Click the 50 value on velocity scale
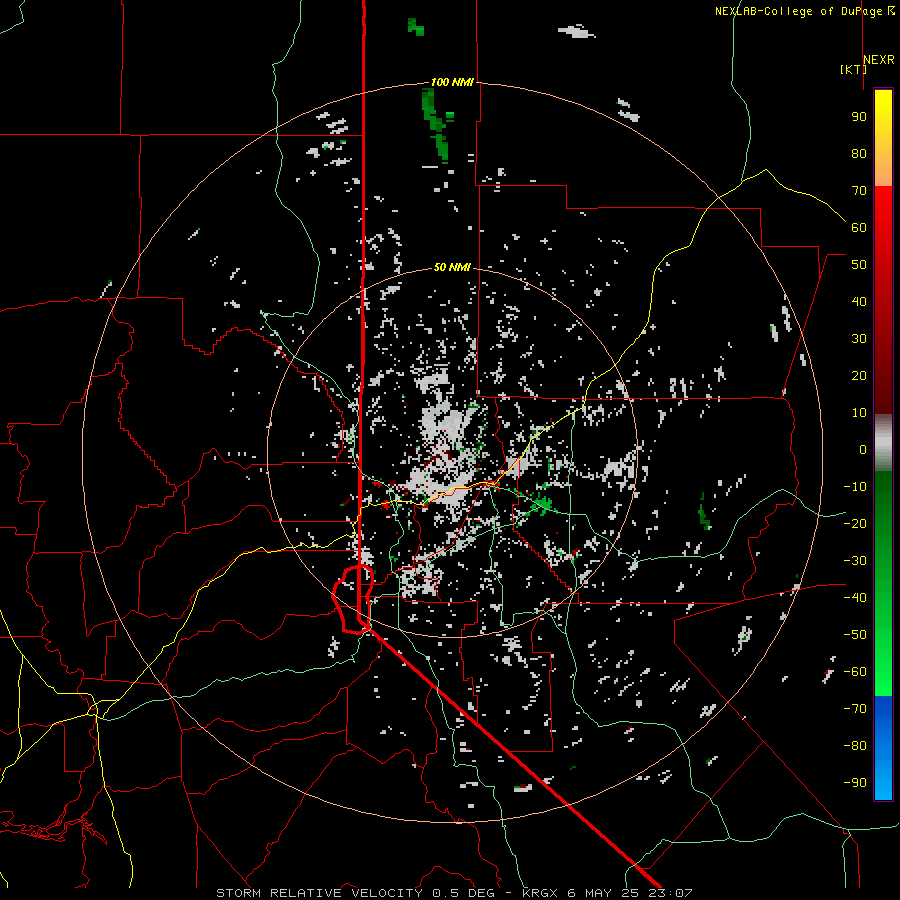The image size is (900, 900). click(x=859, y=265)
